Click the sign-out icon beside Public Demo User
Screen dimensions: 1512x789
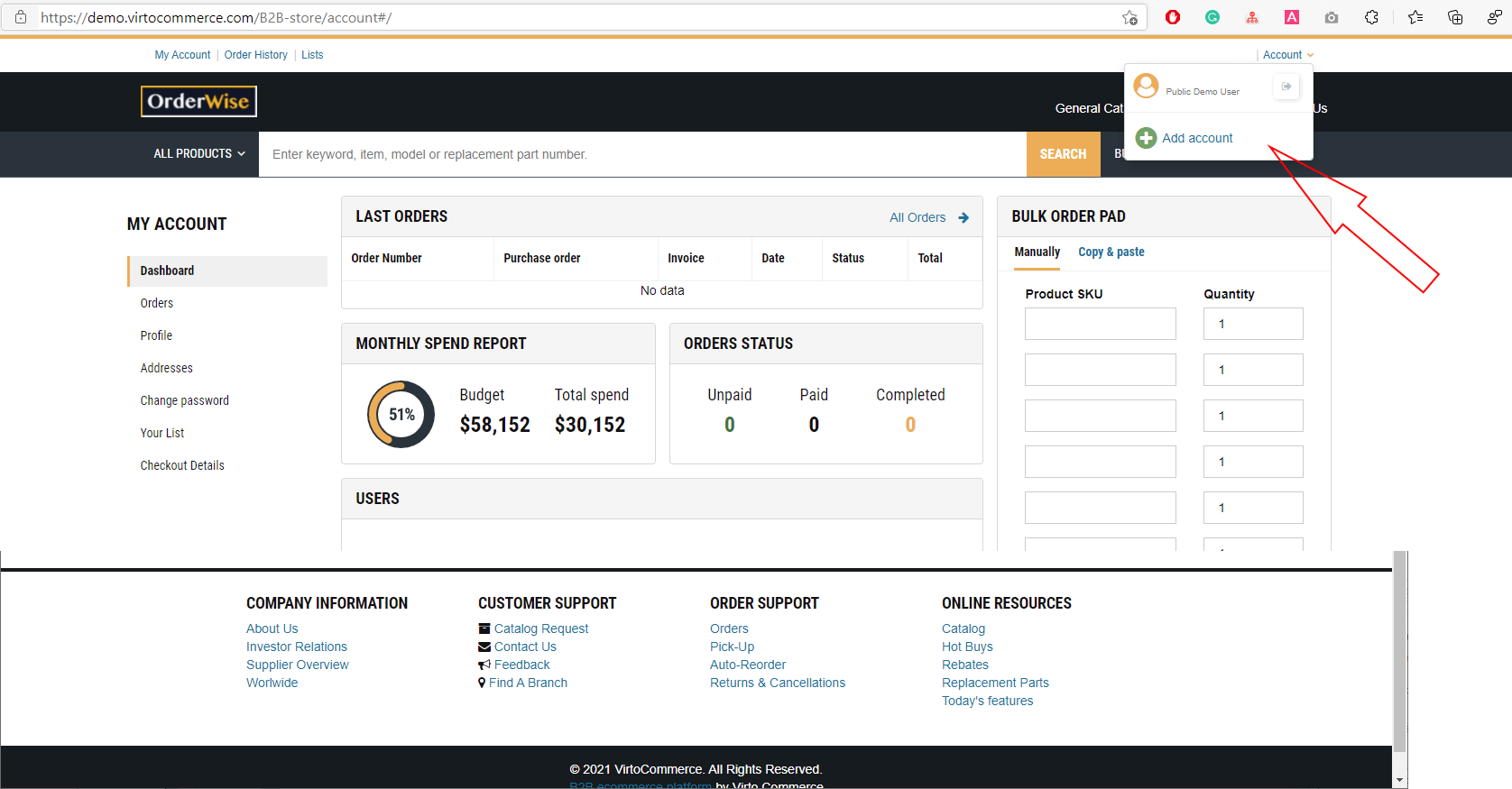pyautogui.click(x=1286, y=87)
